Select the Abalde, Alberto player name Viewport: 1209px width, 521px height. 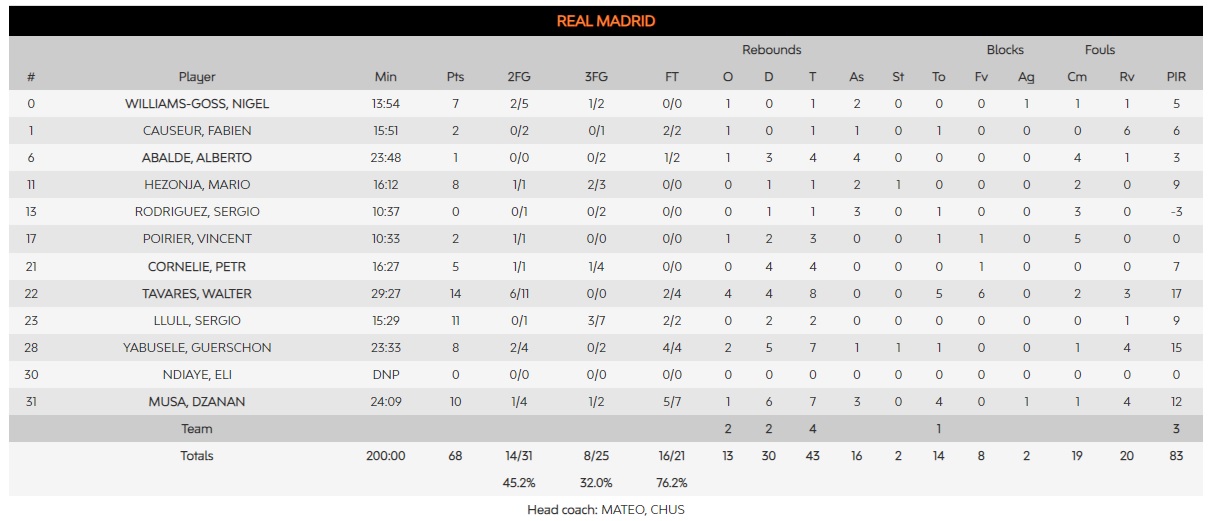tap(197, 158)
